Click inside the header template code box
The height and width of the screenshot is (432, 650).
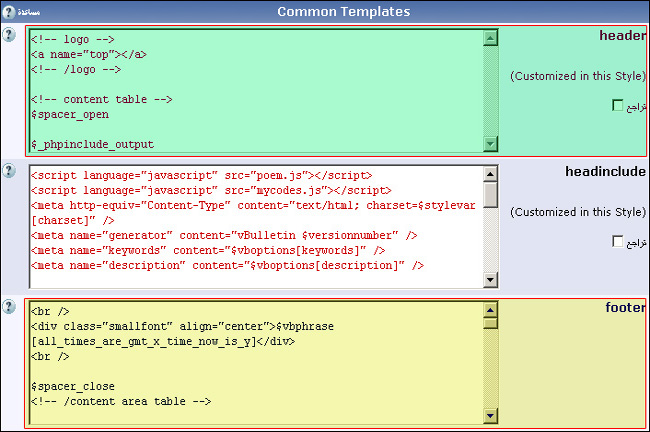click(x=250, y=100)
